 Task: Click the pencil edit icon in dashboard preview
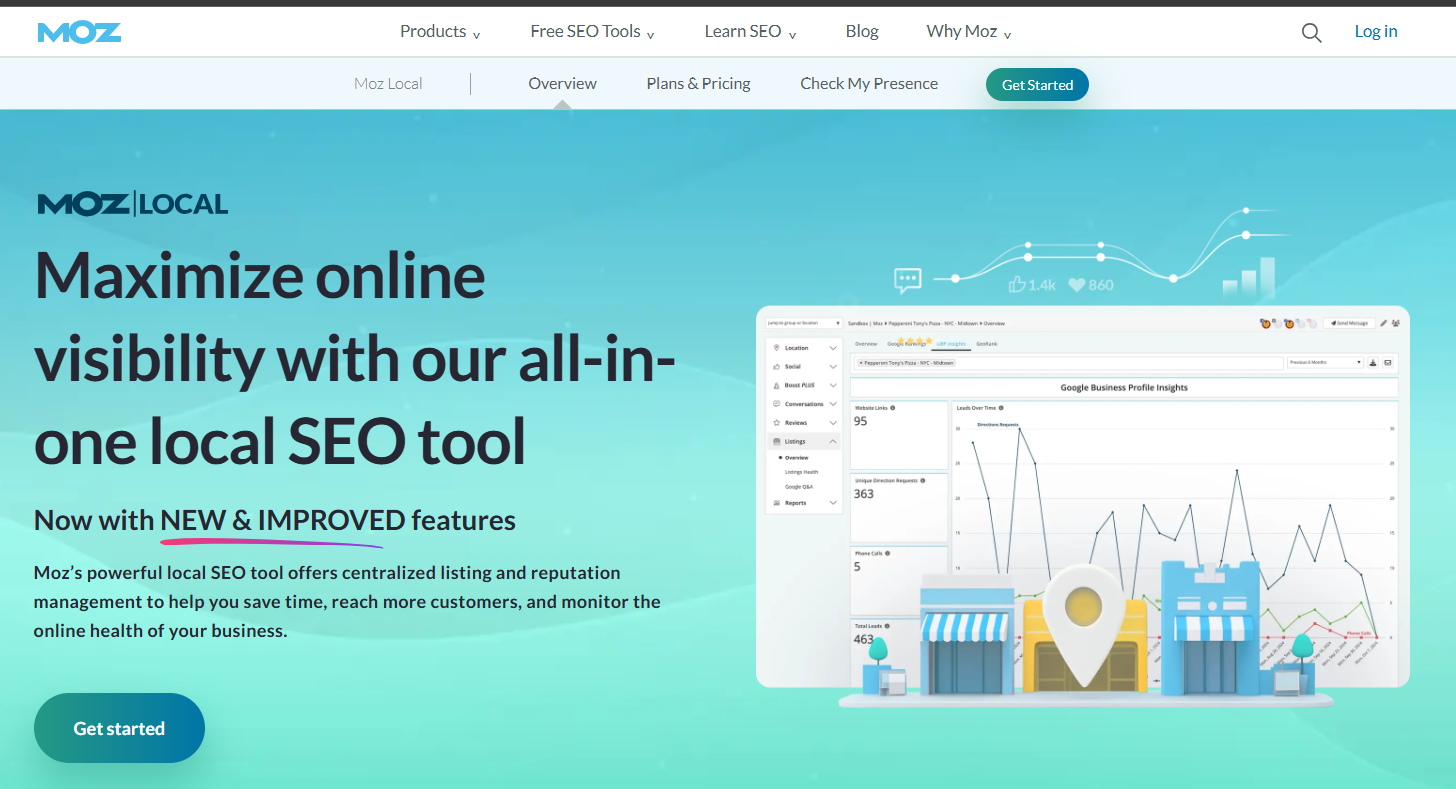pyautogui.click(x=1384, y=323)
